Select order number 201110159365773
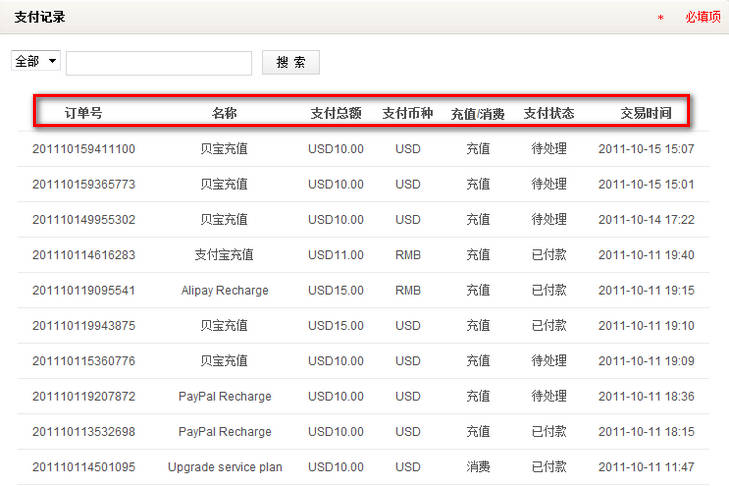 [84, 184]
